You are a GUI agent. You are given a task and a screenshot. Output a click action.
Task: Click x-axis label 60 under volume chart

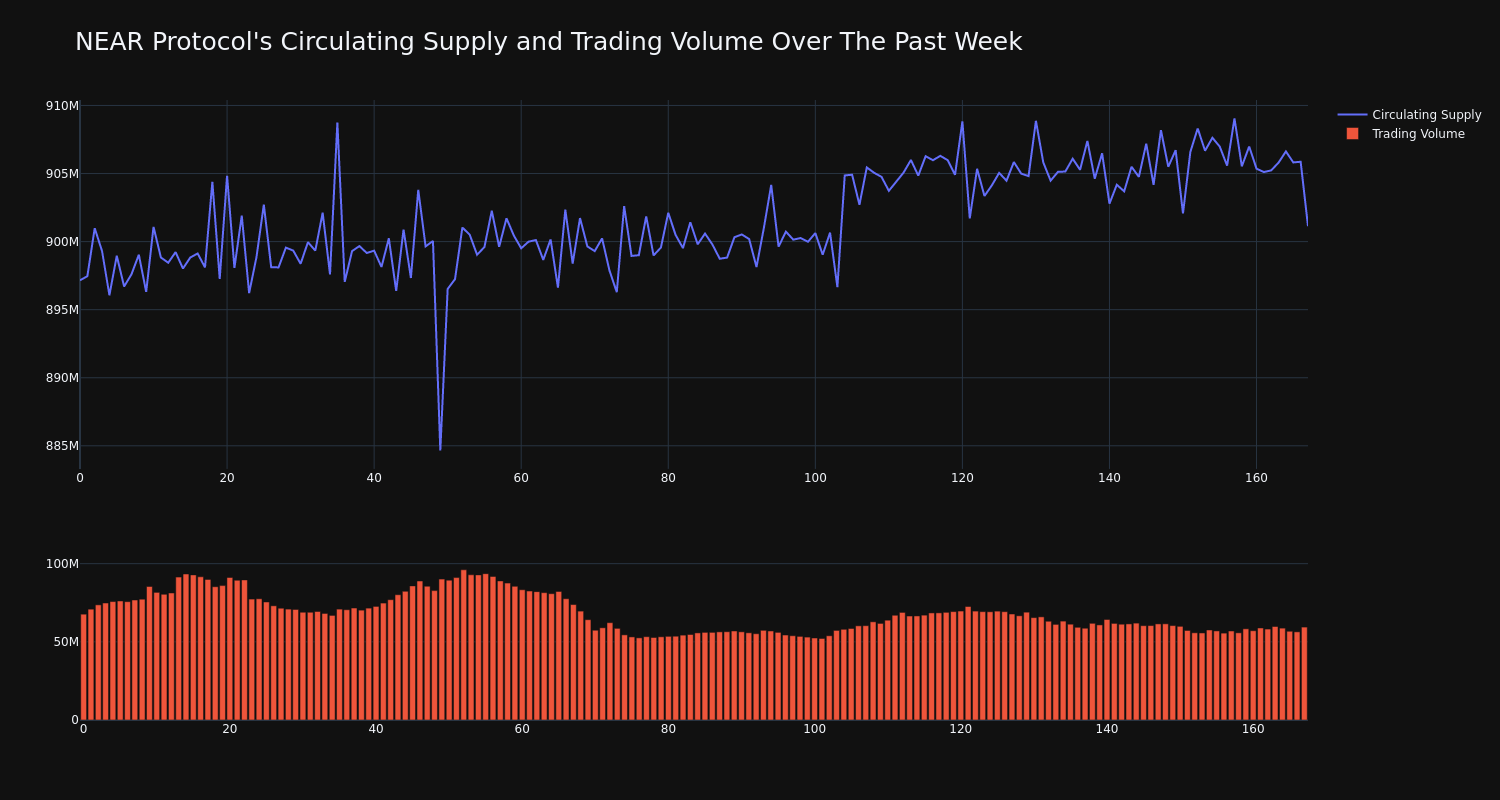[522, 729]
